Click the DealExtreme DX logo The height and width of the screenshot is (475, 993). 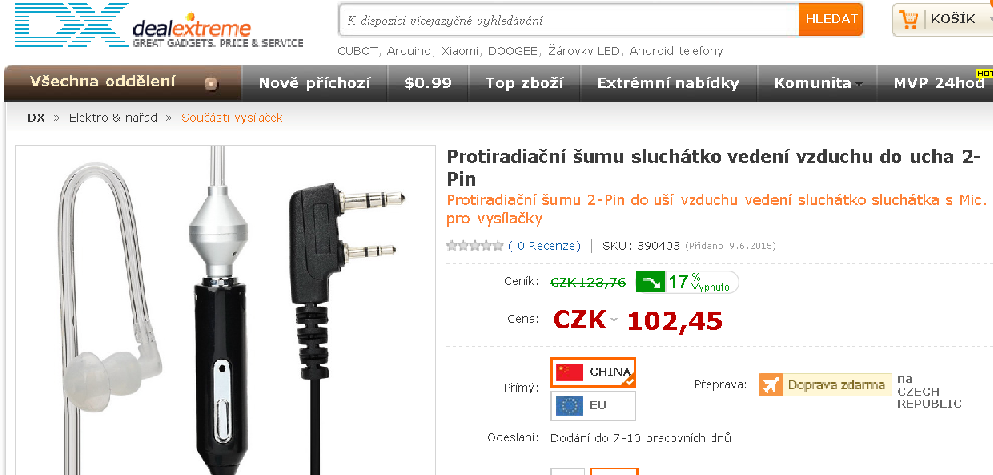[159, 27]
